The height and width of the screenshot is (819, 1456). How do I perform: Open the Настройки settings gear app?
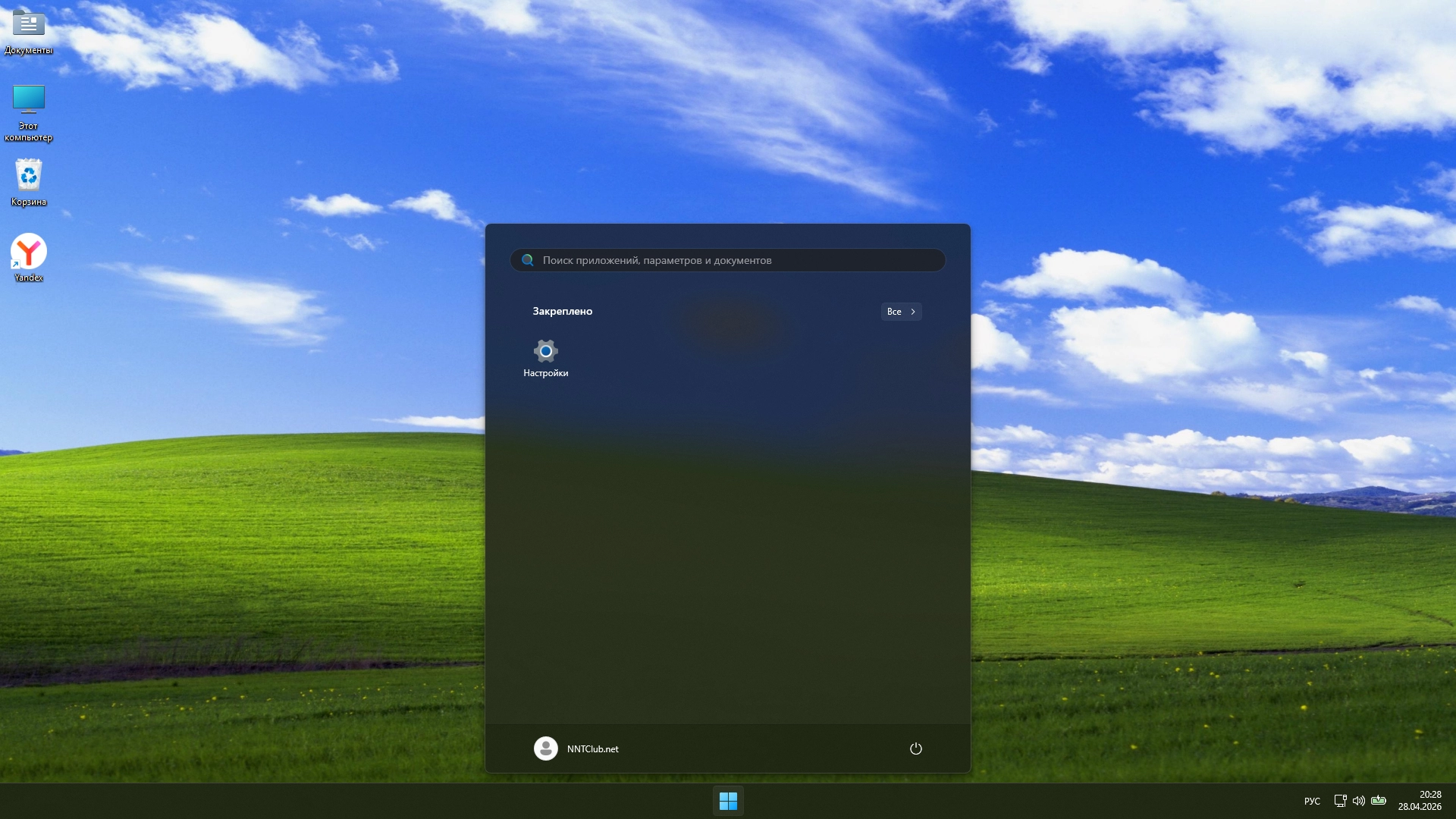coord(545,352)
